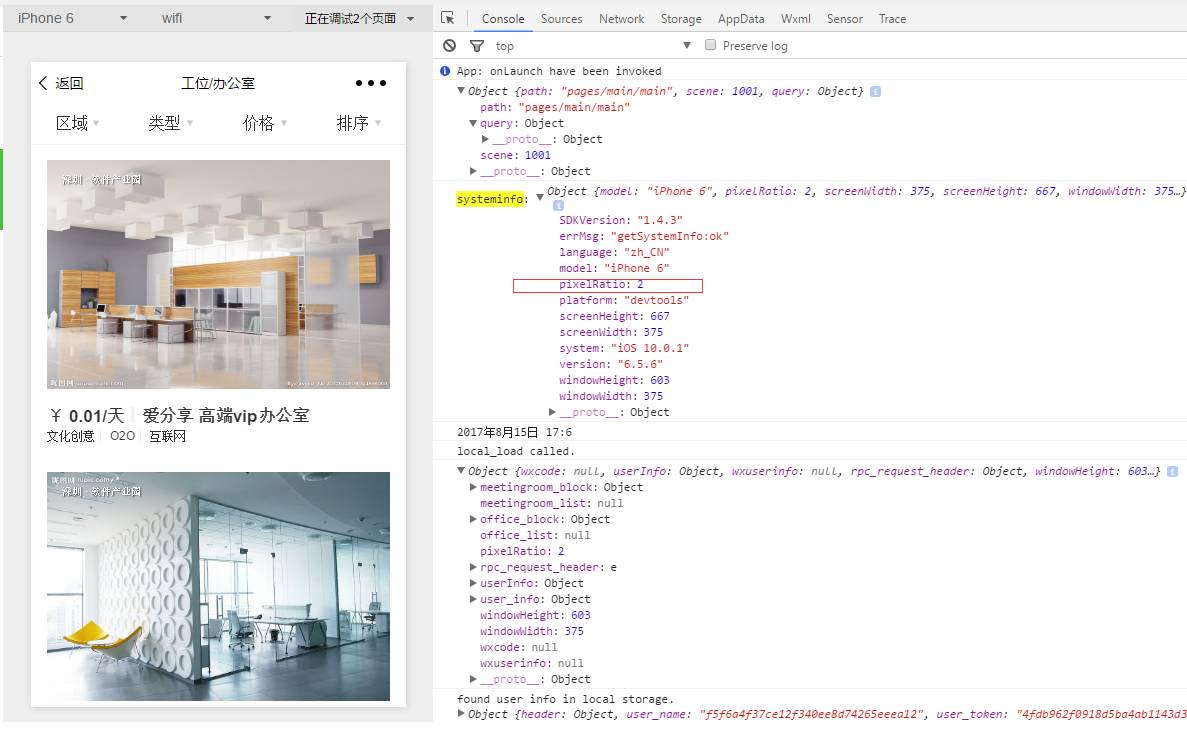
Task: Collapse the systeminfo Object
Action: (x=540, y=197)
